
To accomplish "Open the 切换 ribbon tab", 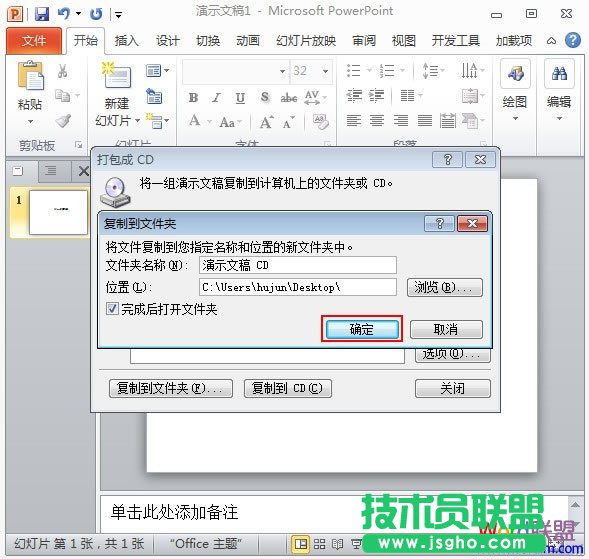I will 208,40.
